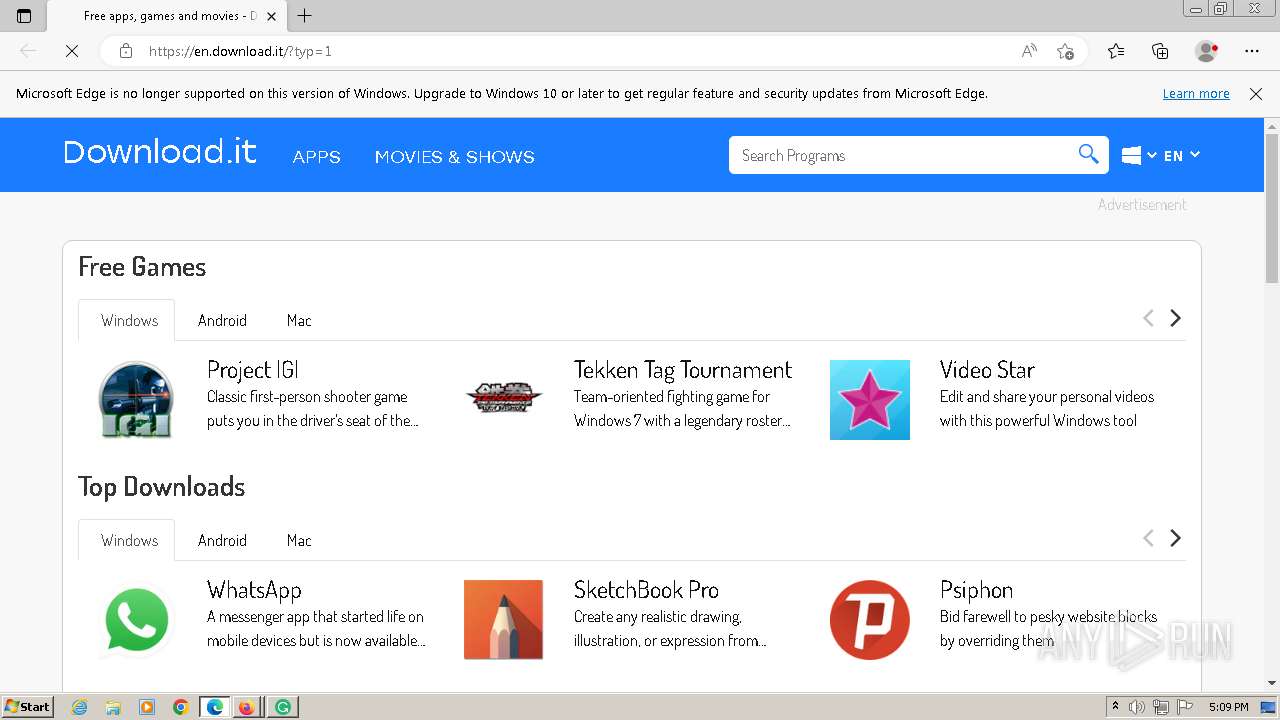Show hidden system tray icons
This screenshot has width=1280, height=720.
tap(1115, 707)
